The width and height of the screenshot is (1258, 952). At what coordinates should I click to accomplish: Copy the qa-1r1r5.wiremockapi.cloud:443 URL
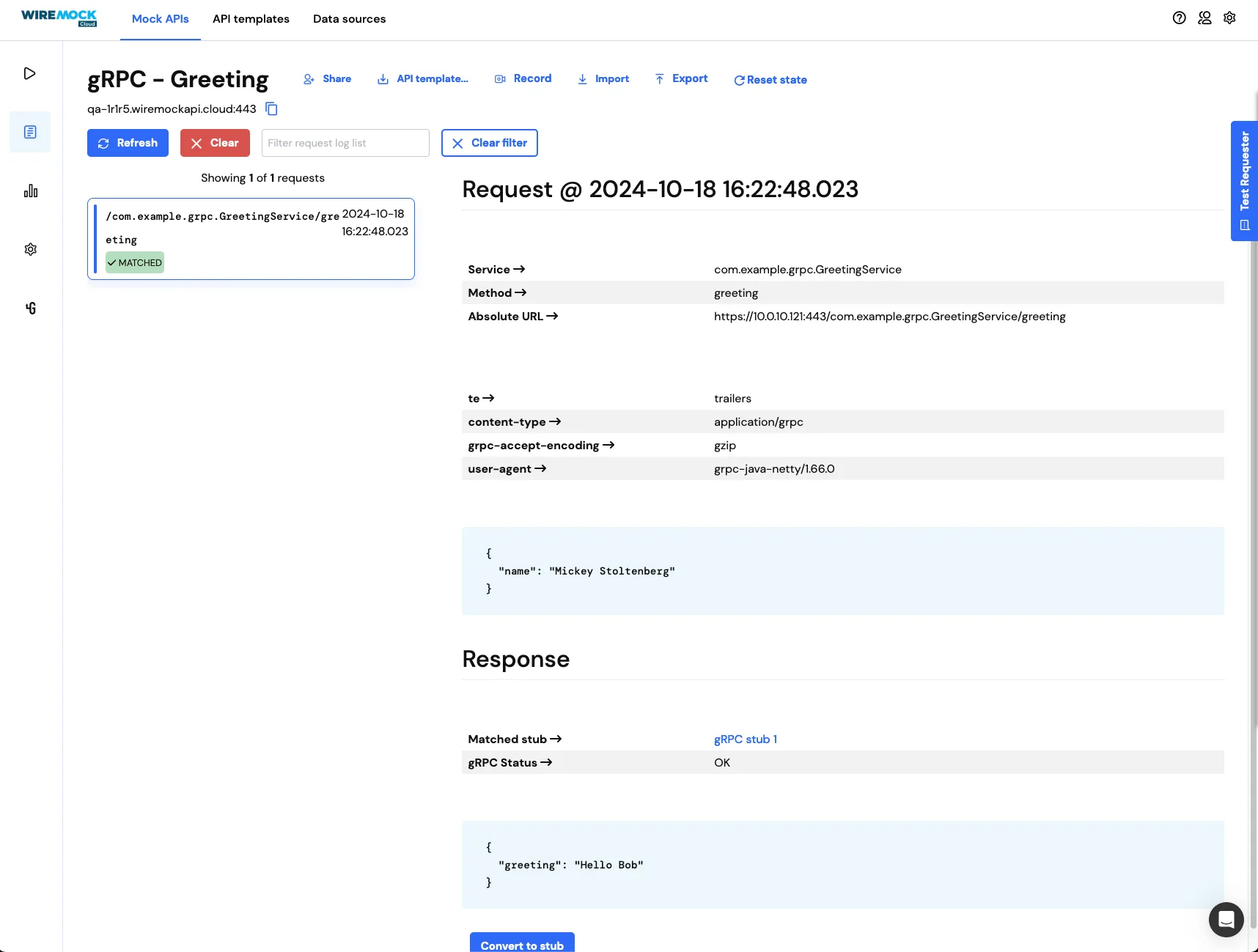(271, 108)
